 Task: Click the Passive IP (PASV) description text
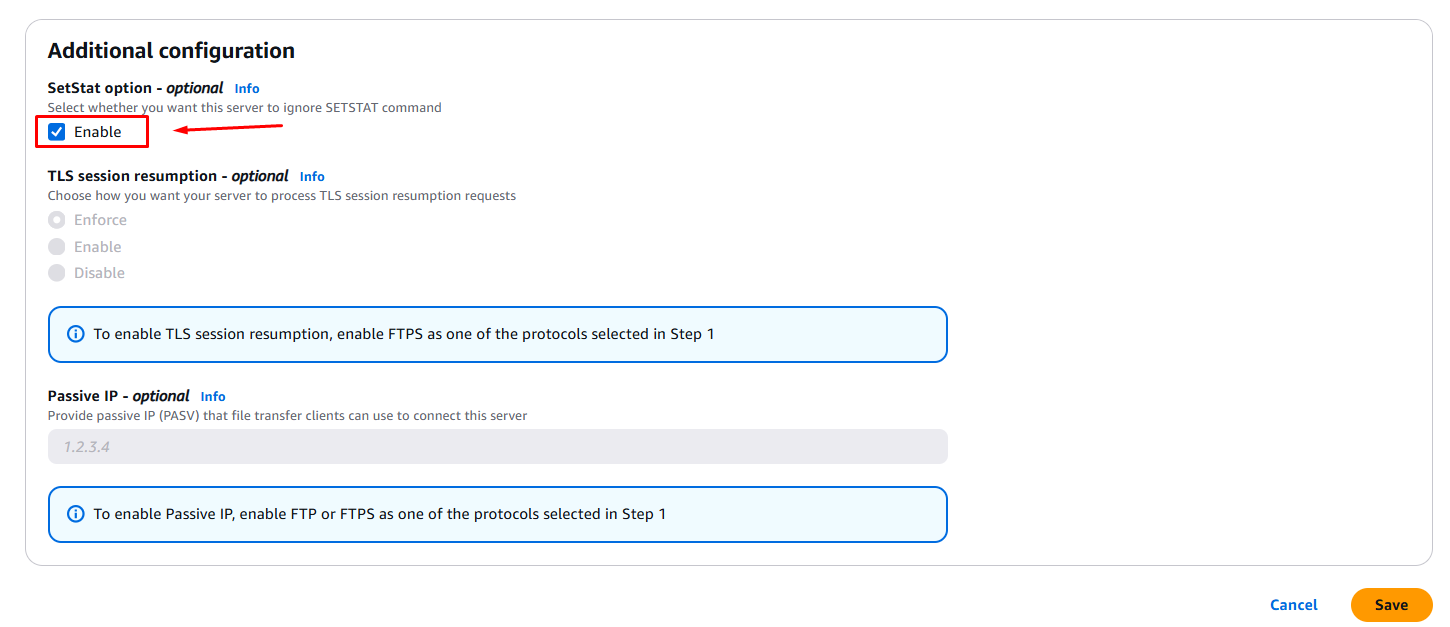click(287, 415)
